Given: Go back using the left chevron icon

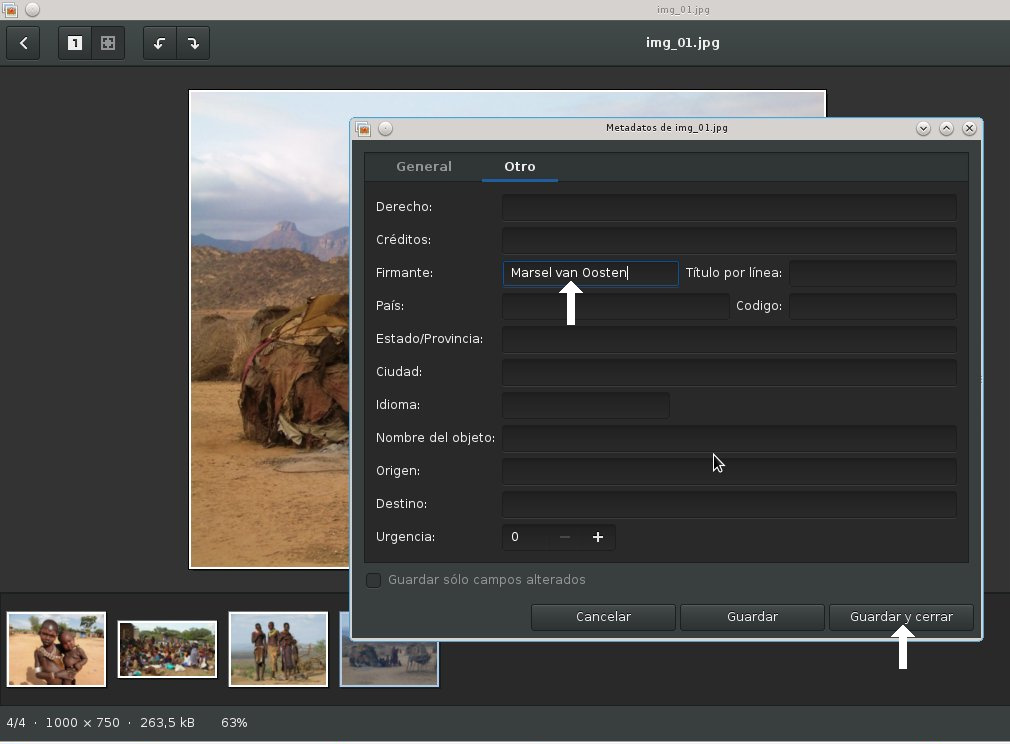Looking at the screenshot, I should click(23, 43).
